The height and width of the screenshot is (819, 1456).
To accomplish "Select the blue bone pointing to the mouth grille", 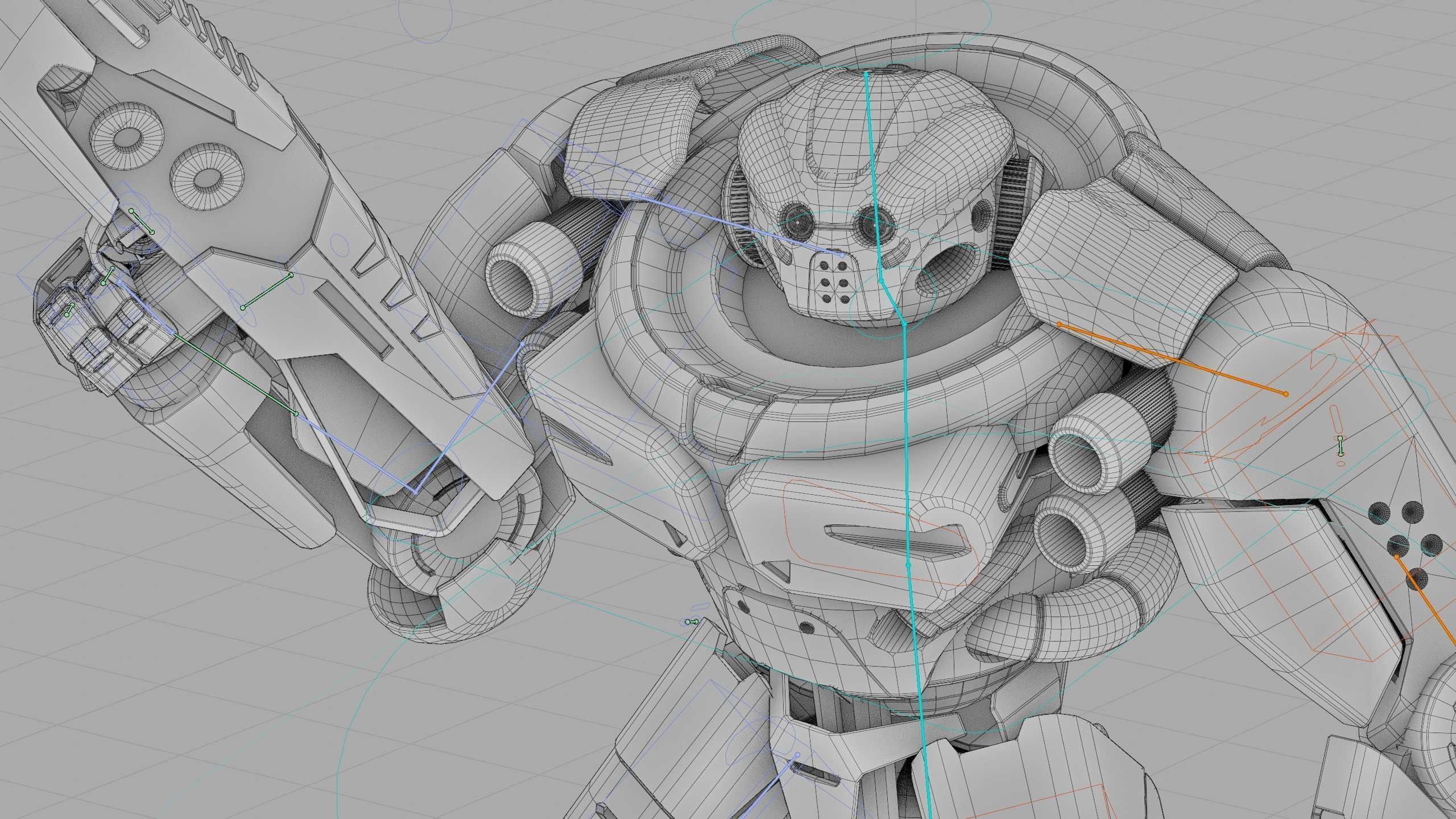I will pos(736,224).
